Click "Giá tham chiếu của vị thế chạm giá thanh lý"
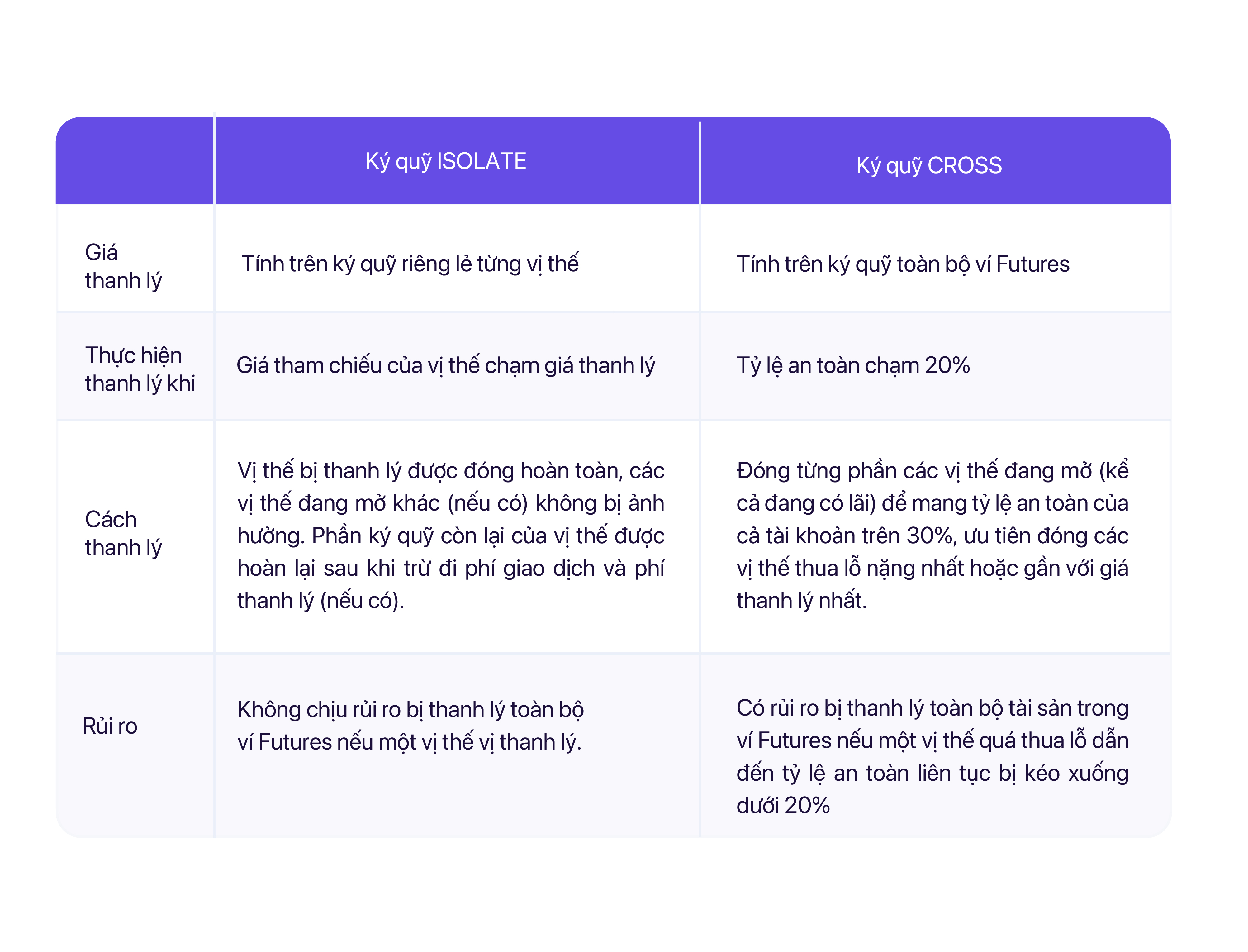The image size is (1248, 952). pos(445,365)
